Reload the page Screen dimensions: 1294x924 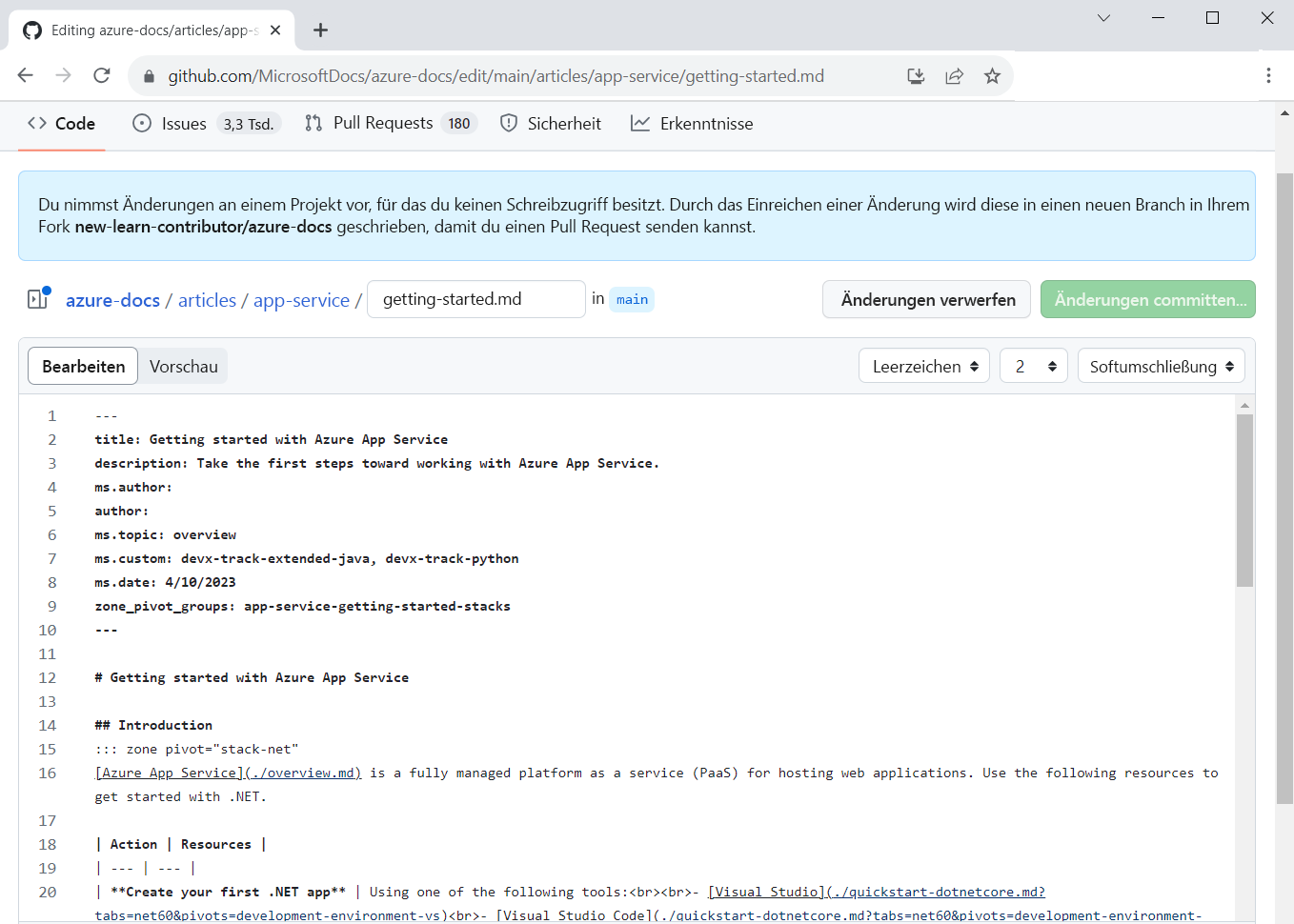click(101, 75)
